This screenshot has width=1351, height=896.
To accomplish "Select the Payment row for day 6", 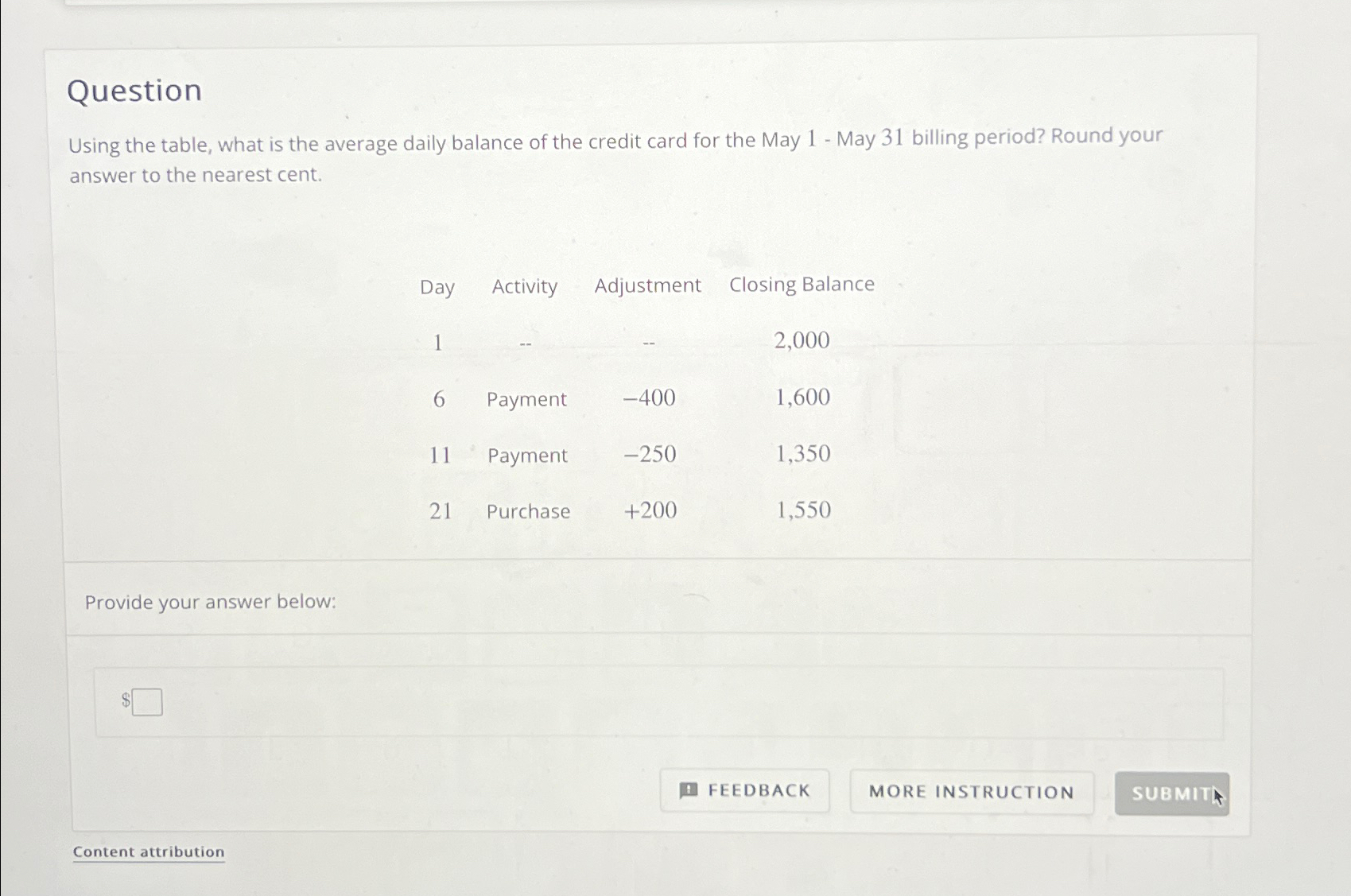I will pos(526,398).
